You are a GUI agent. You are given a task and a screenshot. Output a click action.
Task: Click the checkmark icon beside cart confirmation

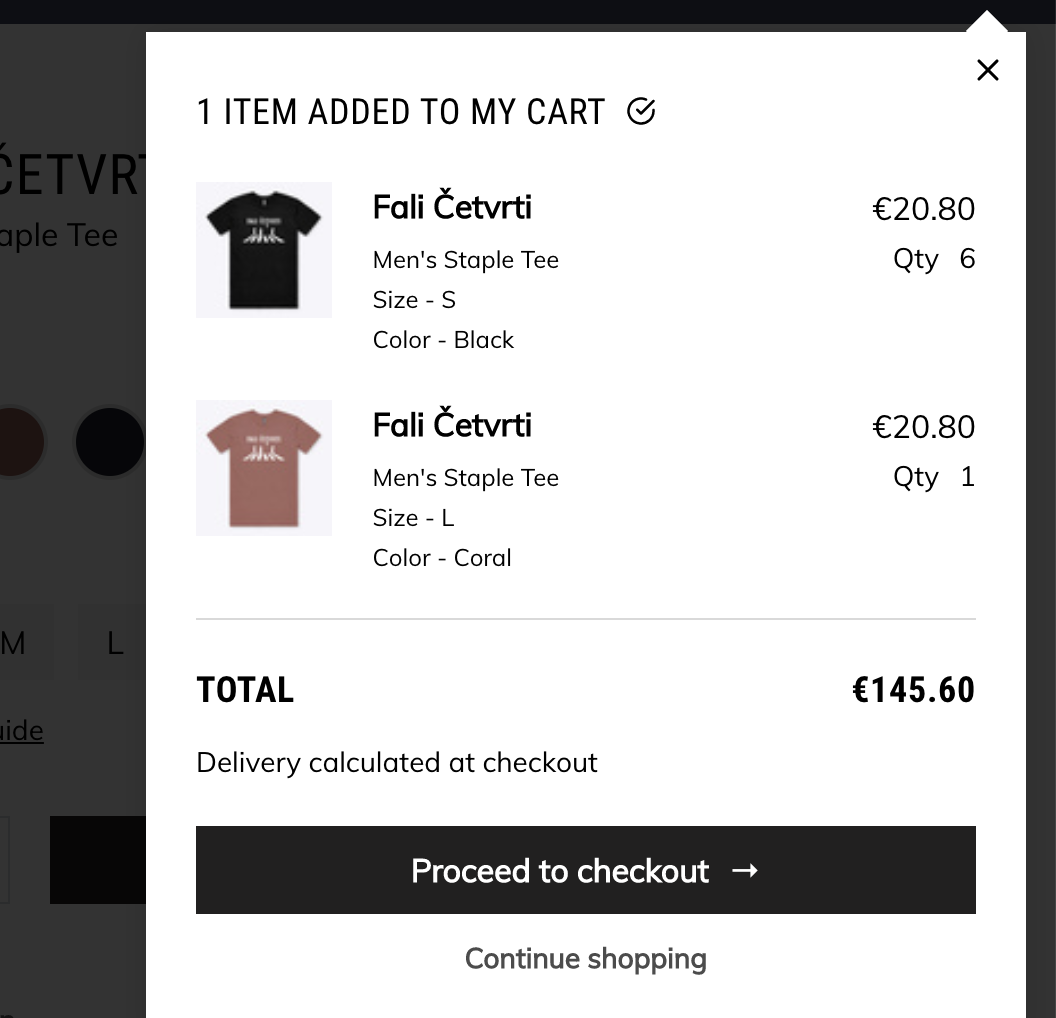pyautogui.click(x=642, y=111)
